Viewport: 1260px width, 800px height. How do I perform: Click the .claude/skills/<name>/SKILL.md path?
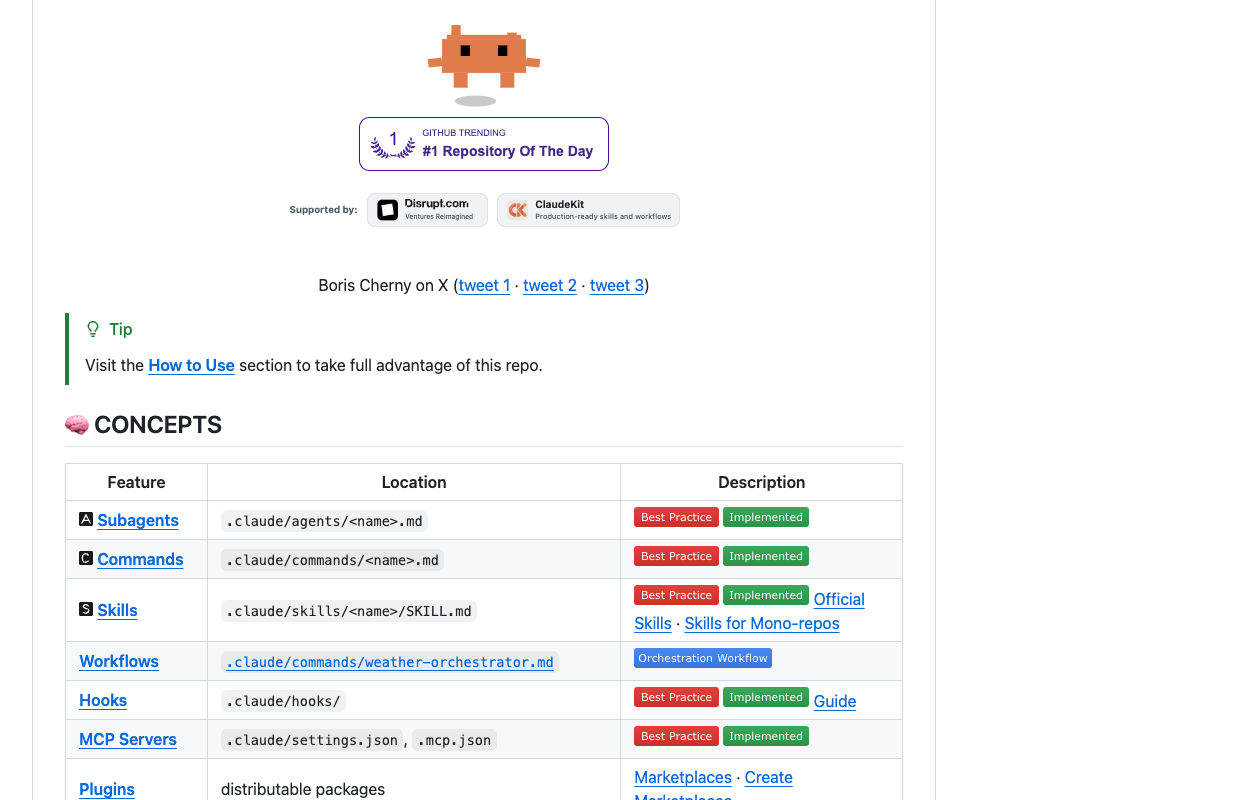349,611
